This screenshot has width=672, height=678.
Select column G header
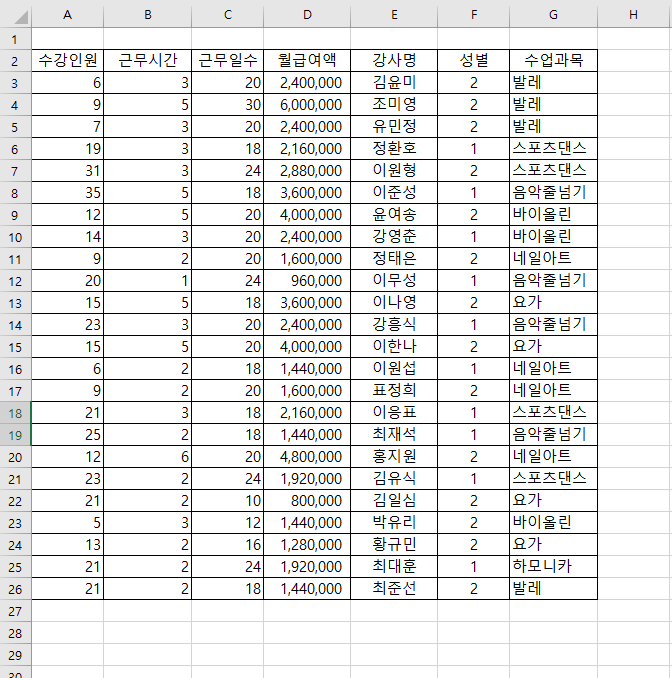click(x=553, y=15)
